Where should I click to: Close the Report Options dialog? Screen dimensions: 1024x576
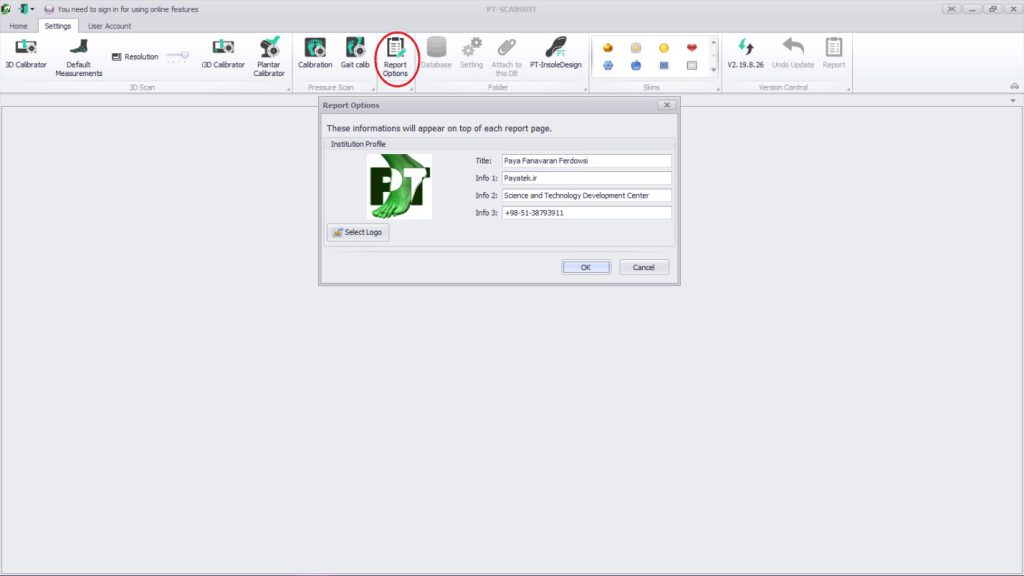[667, 105]
